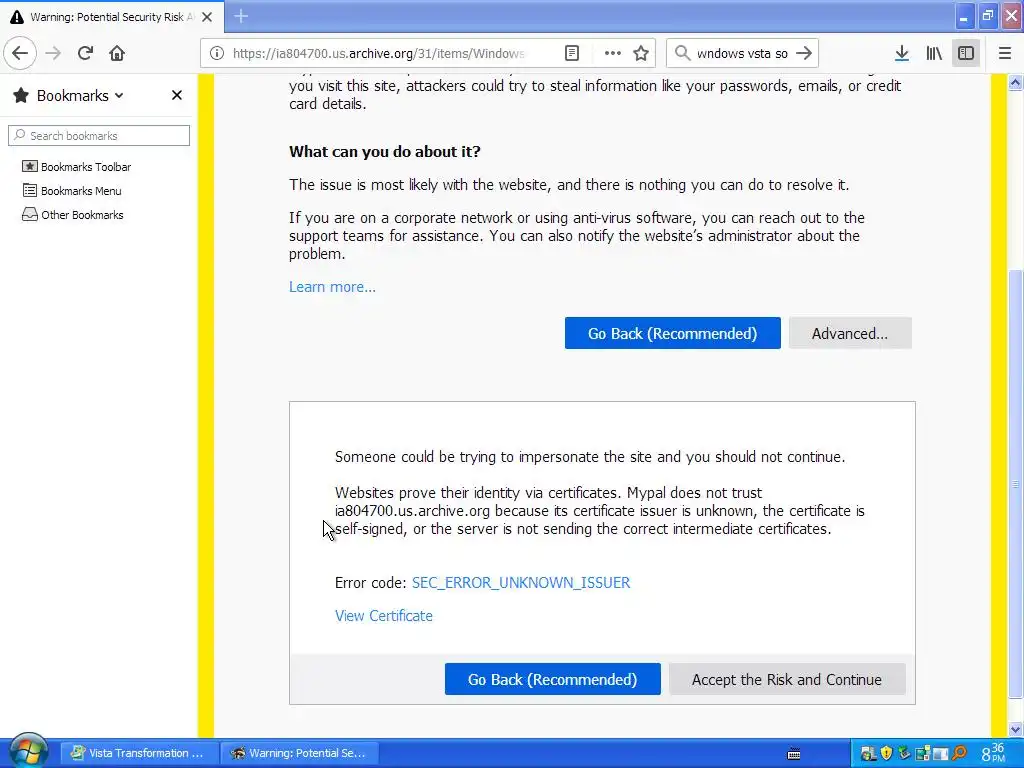Click the keyboard icon in taskbar
Viewport: 1024px width, 768px height.
point(794,754)
